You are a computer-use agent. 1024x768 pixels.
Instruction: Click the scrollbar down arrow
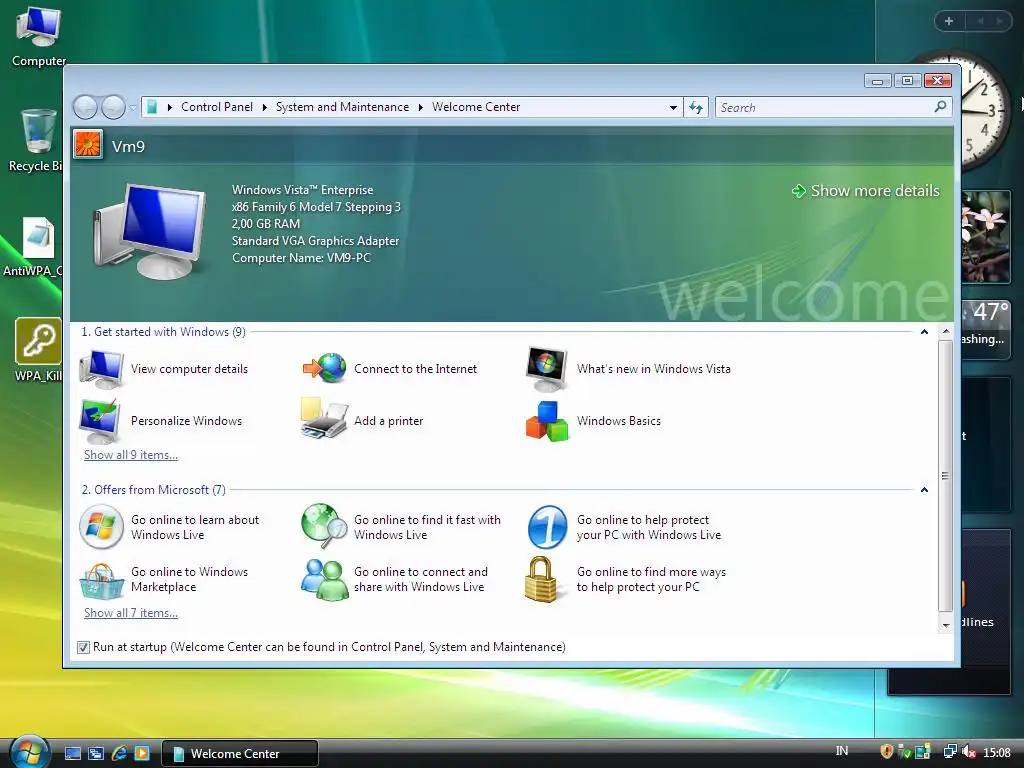(x=946, y=625)
